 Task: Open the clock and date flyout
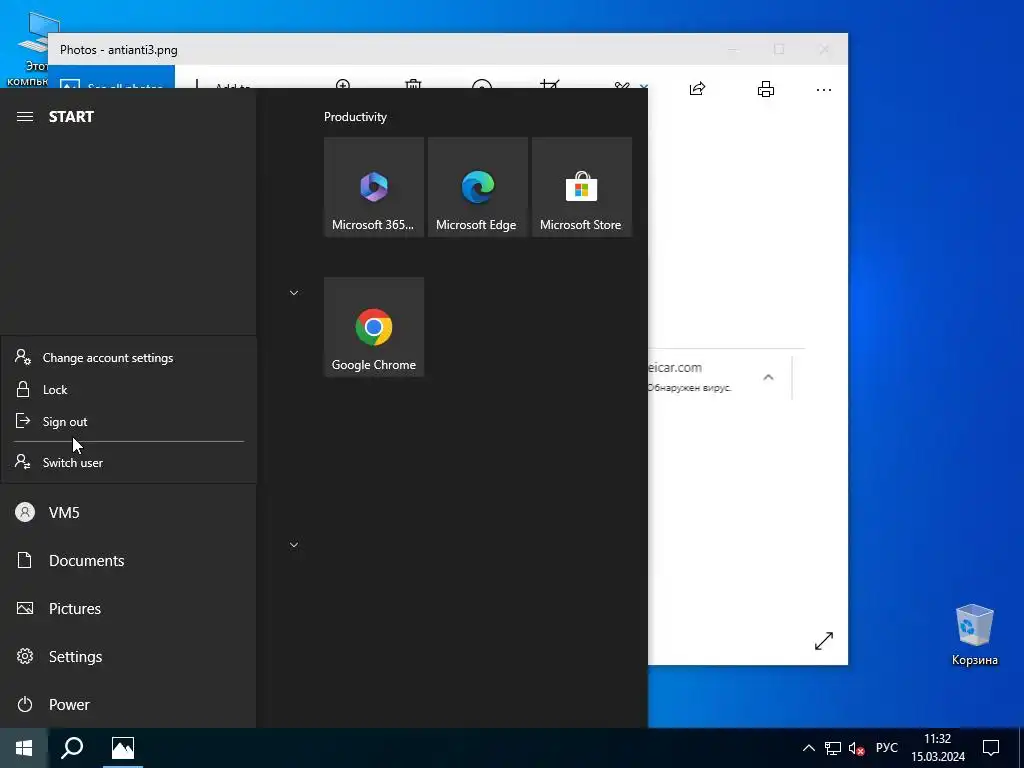click(x=938, y=748)
